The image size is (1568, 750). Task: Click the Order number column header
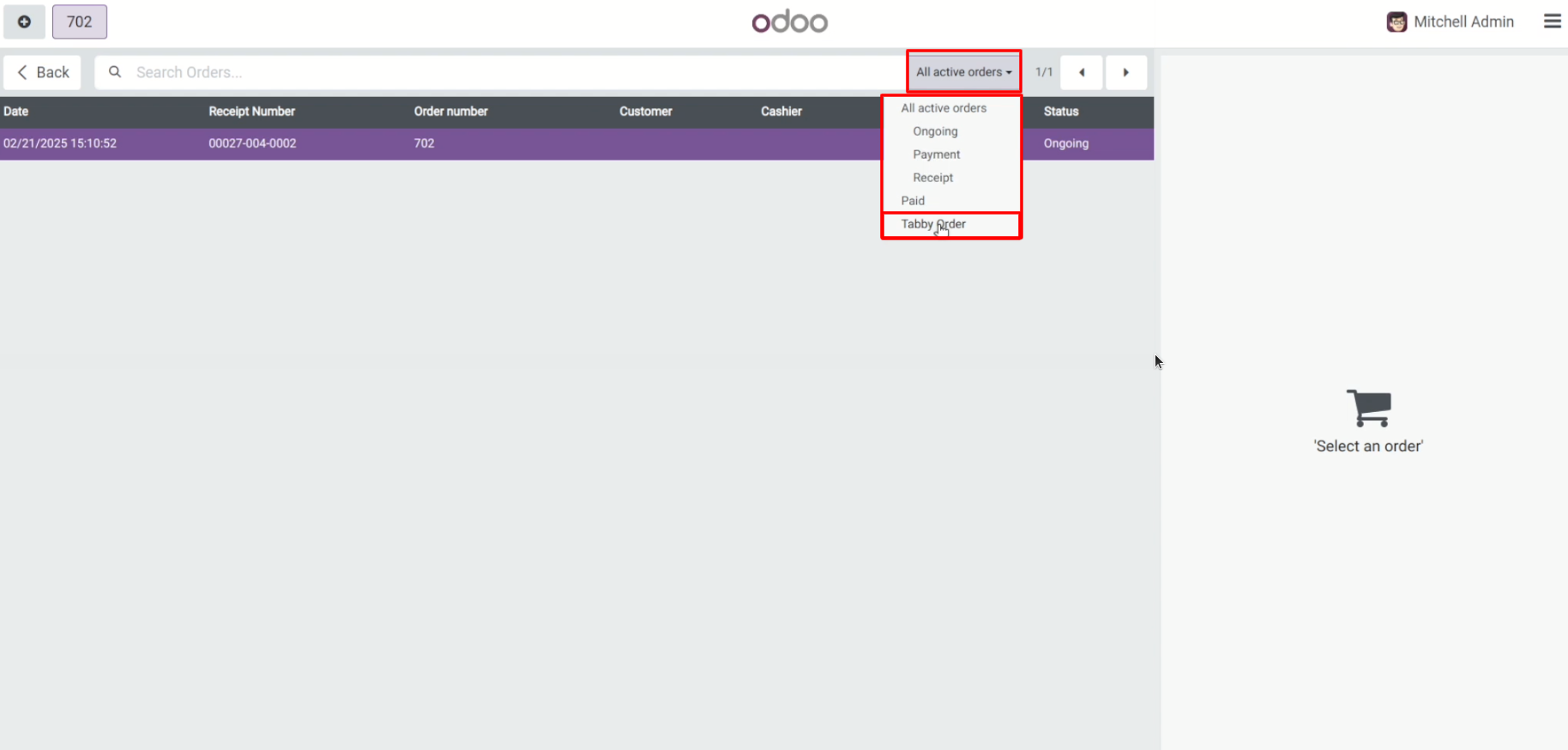click(451, 112)
